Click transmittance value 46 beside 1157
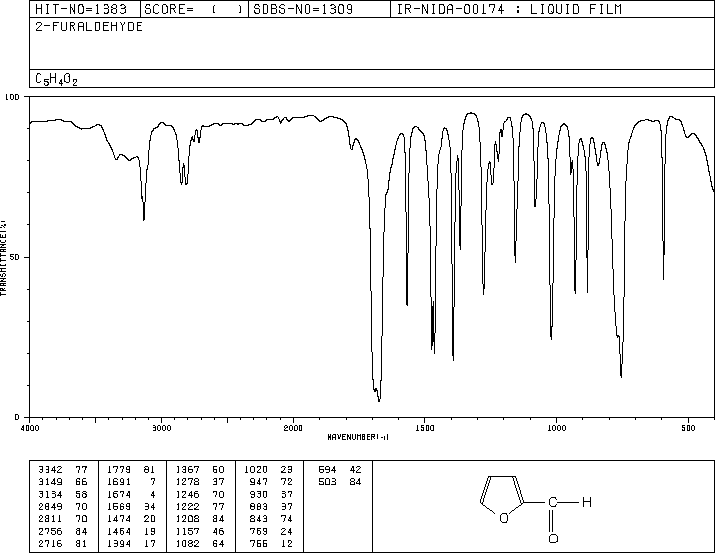Viewport: 715px width, 553px height. click(x=218, y=532)
